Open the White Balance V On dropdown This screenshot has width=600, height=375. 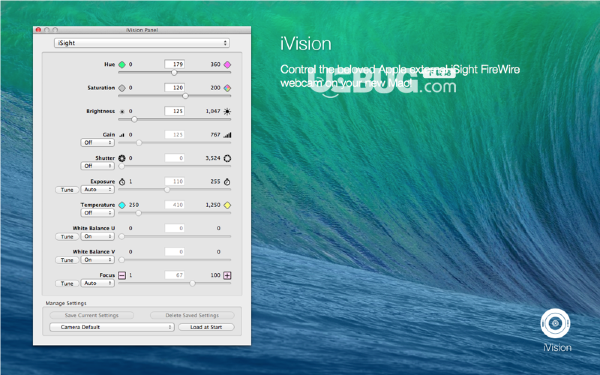(98, 260)
